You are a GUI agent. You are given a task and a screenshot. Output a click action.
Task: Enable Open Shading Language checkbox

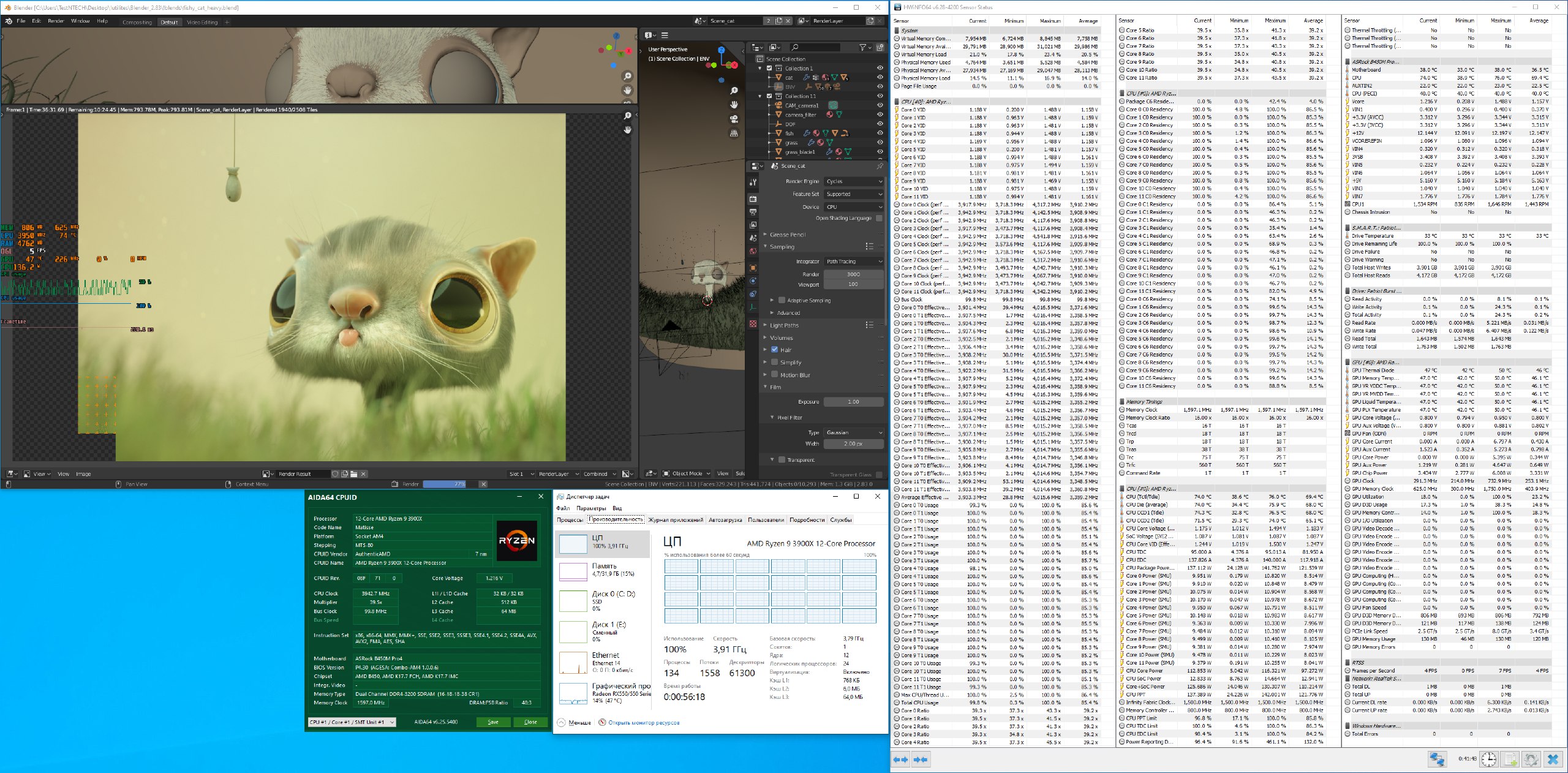click(x=879, y=218)
